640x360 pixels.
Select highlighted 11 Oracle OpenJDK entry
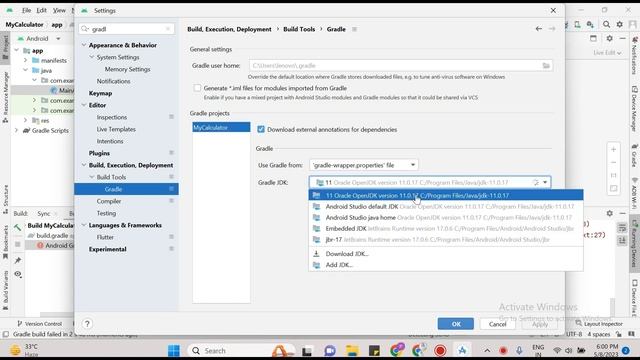tap(446, 196)
